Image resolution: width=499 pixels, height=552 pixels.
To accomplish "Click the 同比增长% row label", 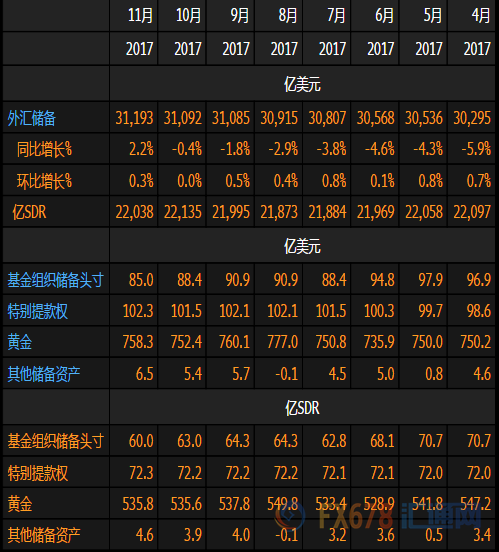I will [44, 149].
